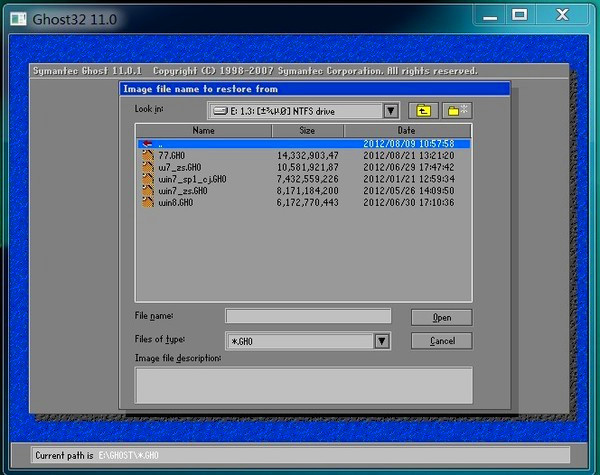Click the Image file description box

click(x=304, y=385)
